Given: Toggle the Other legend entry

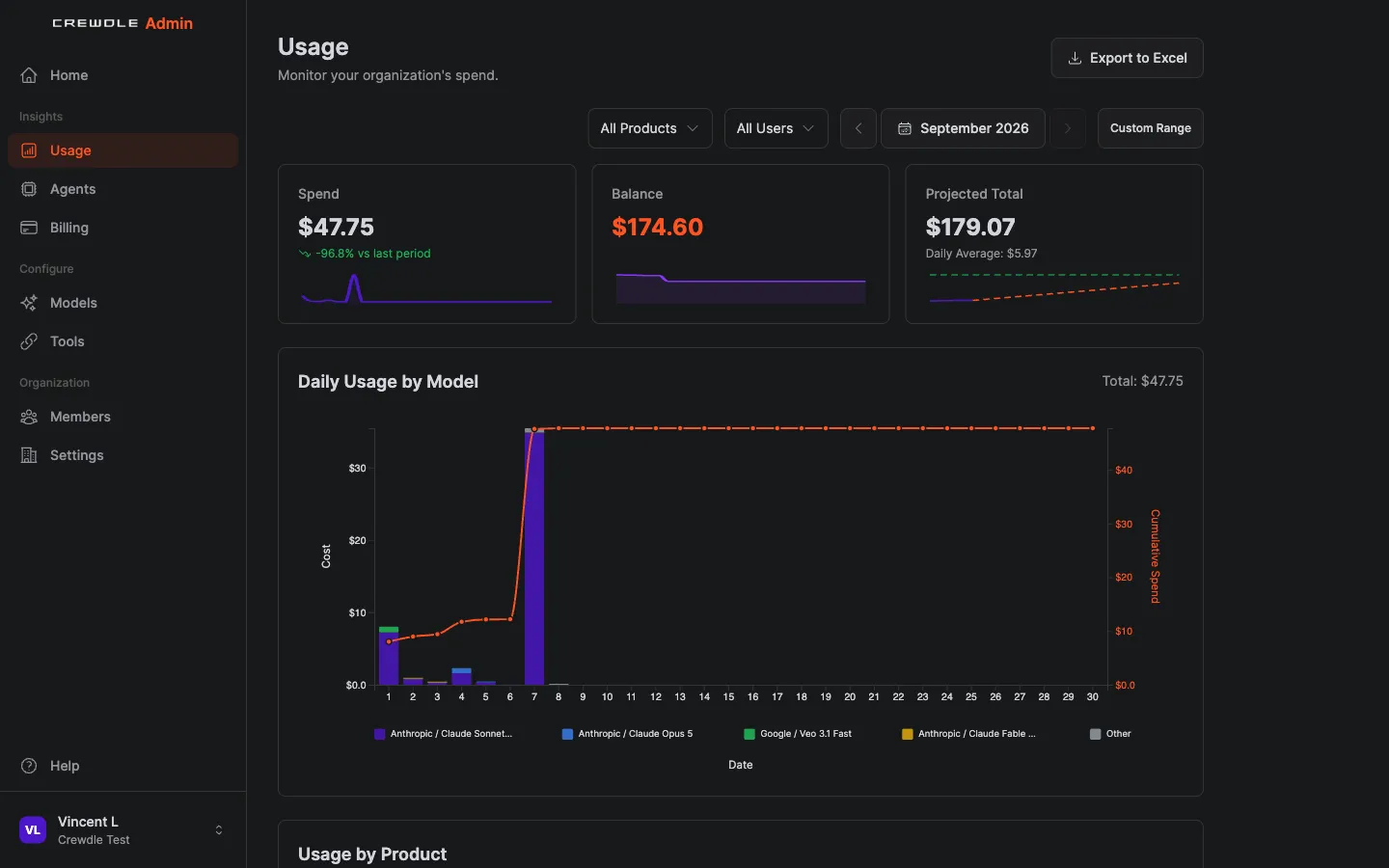Looking at the screenshot, I should coord(1110,734).
